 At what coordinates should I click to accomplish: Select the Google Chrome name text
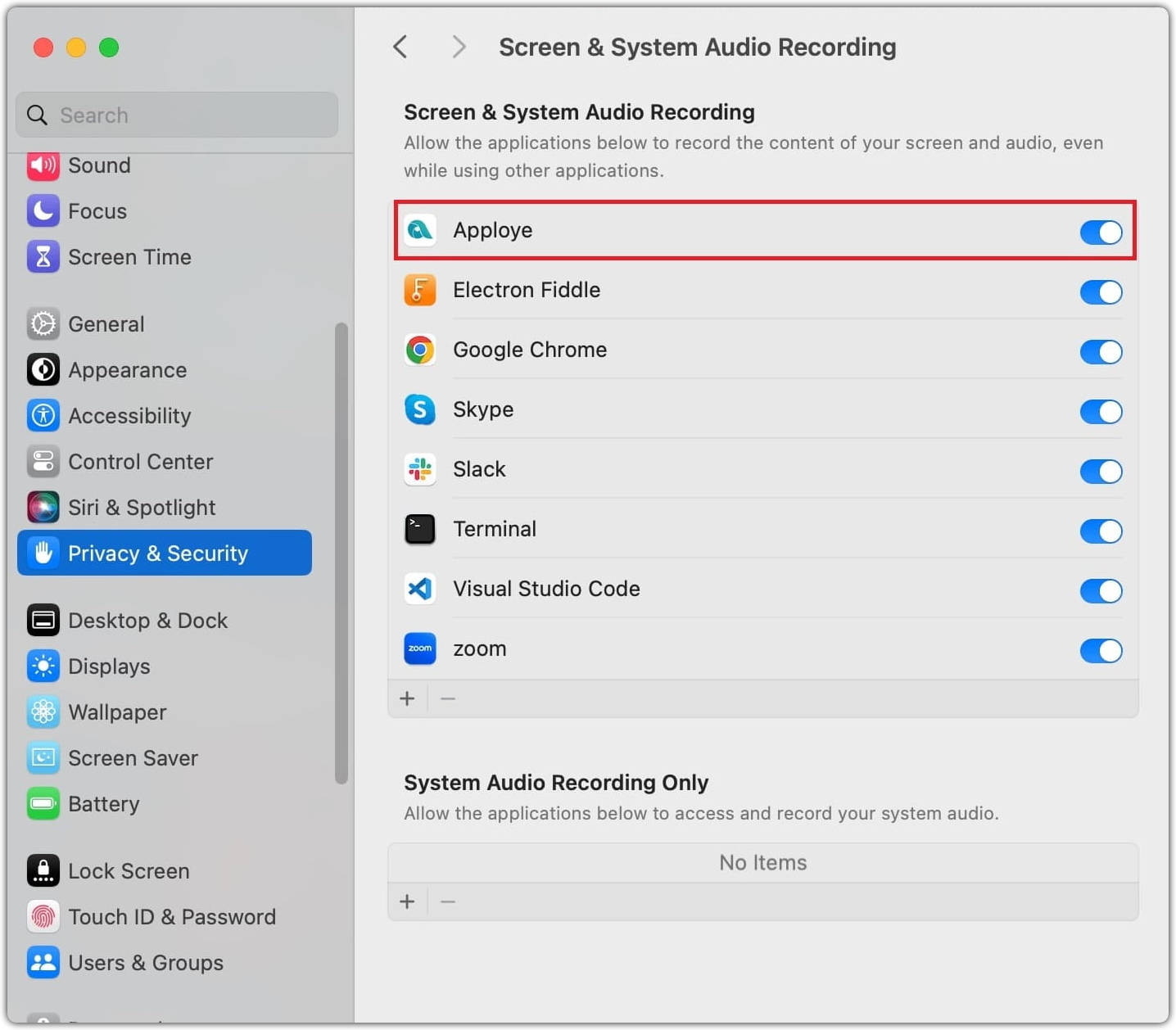[x=530, y=350]
